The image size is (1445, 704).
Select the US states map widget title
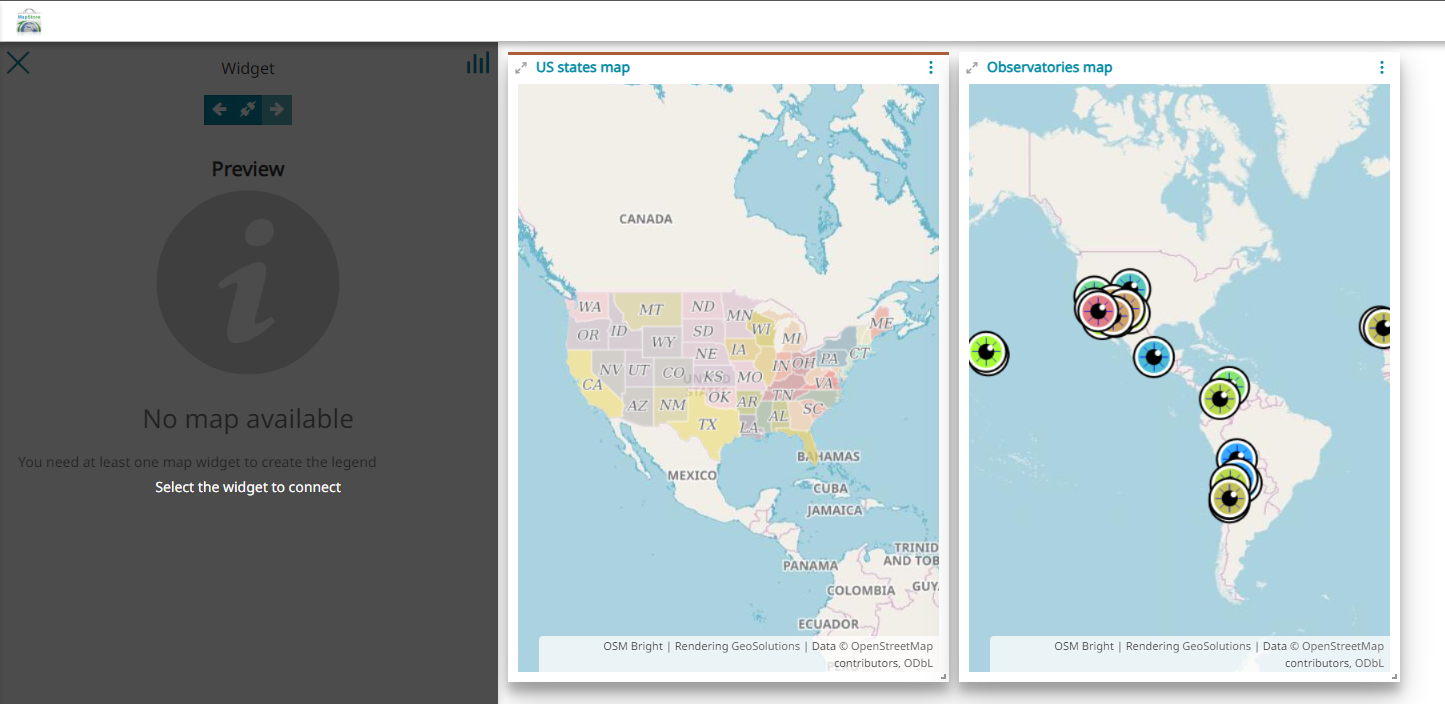click(x=583, y=68)
